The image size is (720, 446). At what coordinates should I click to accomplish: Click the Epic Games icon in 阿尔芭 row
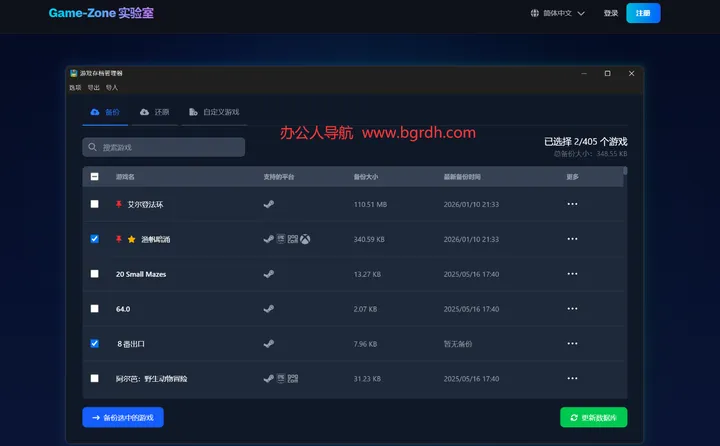point(281,378)
